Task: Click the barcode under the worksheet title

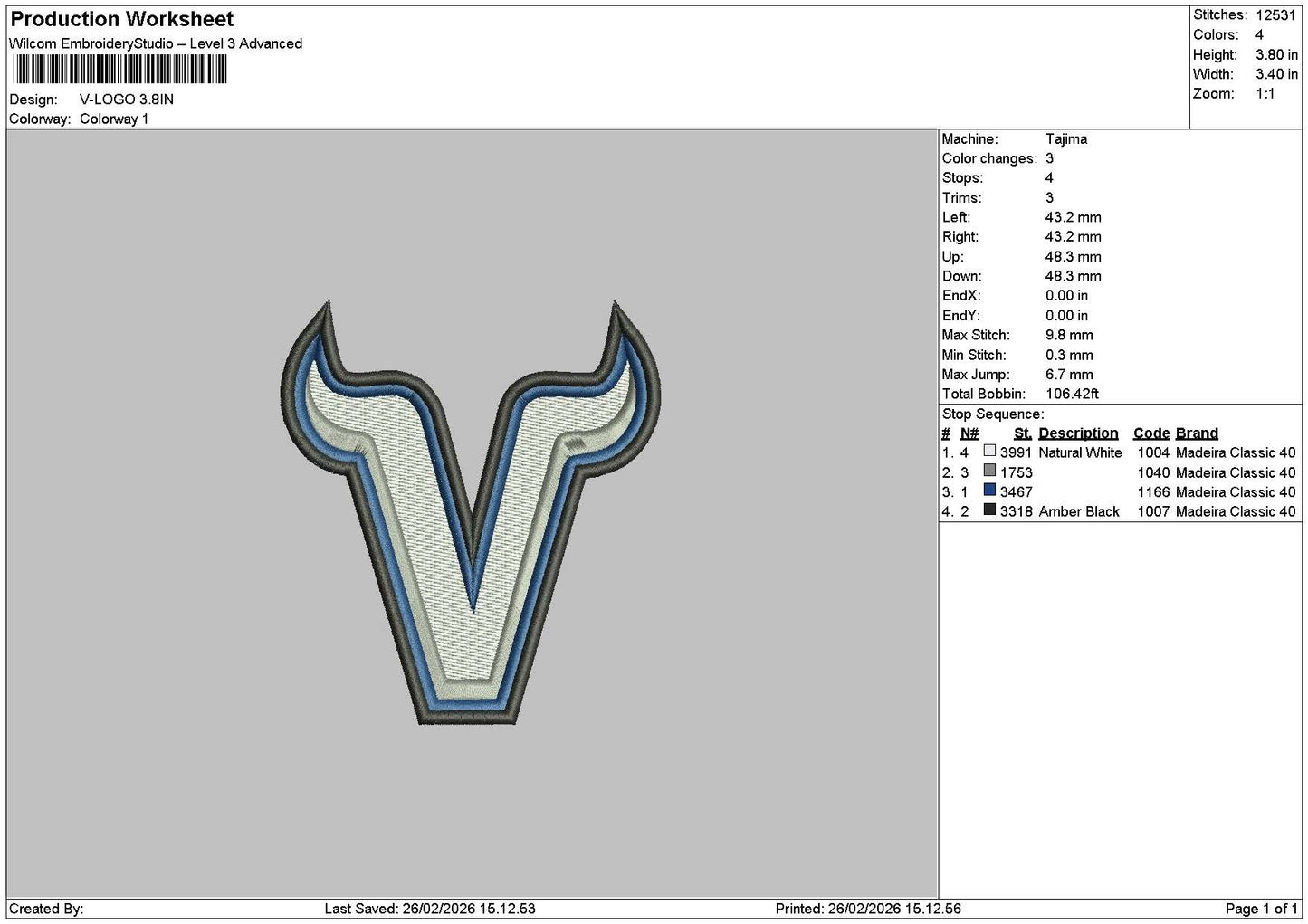Action: coord(119,69)
